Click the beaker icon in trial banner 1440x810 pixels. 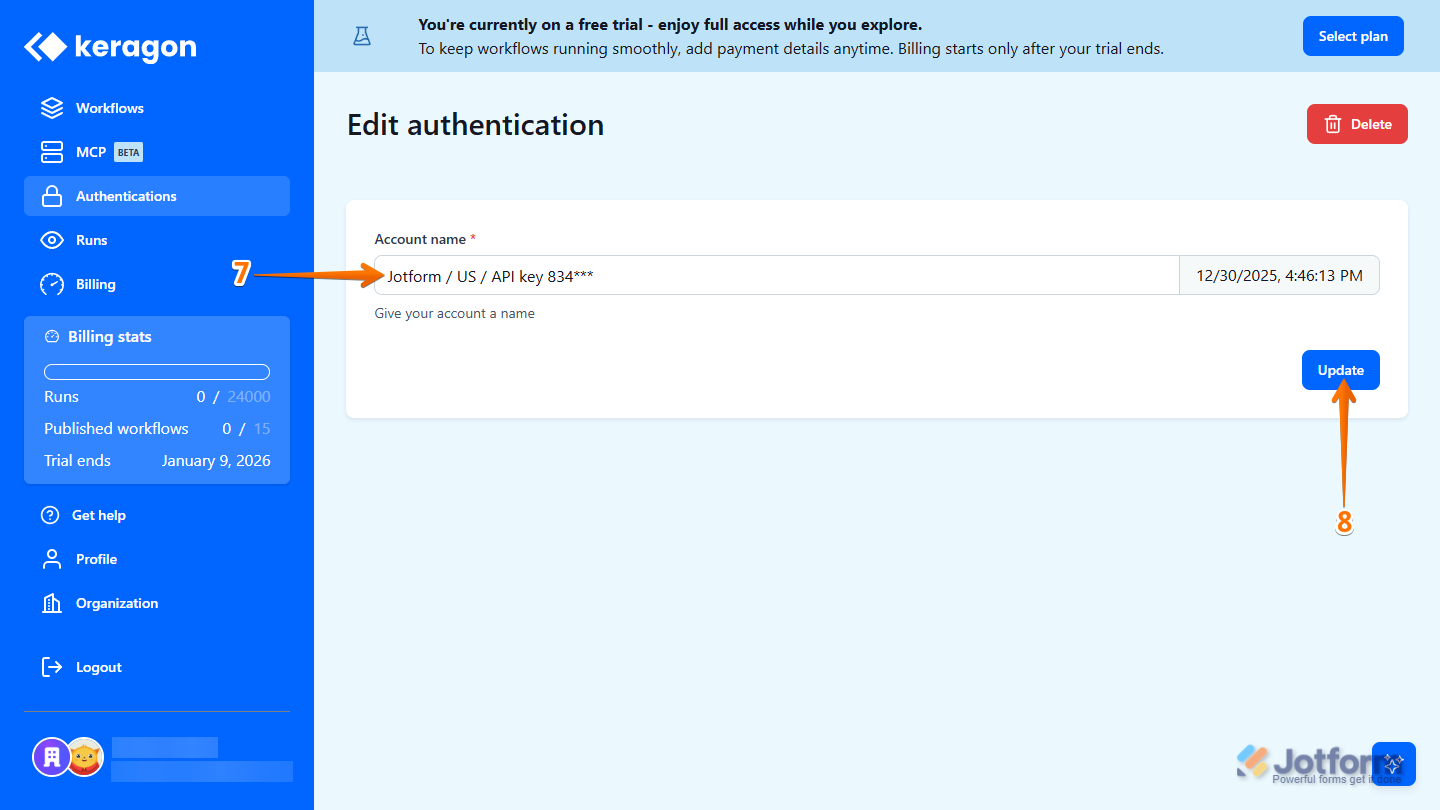(361, 35)
